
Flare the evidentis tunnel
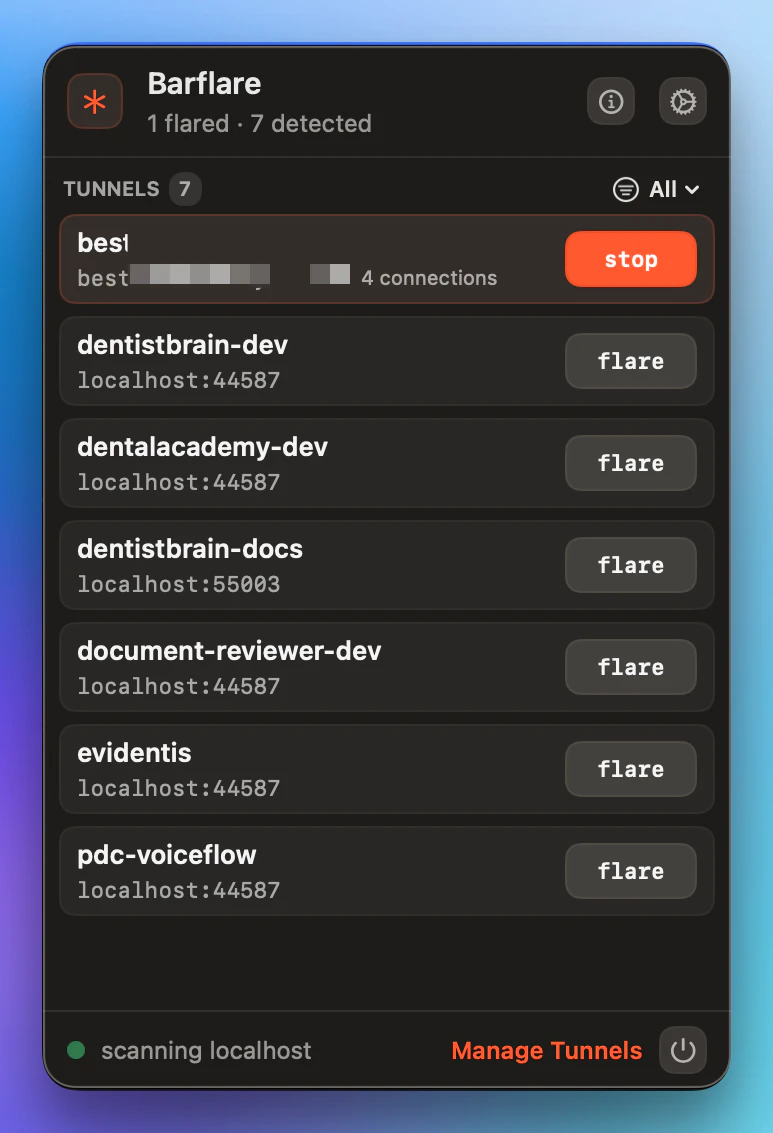[x=631, y=769]
